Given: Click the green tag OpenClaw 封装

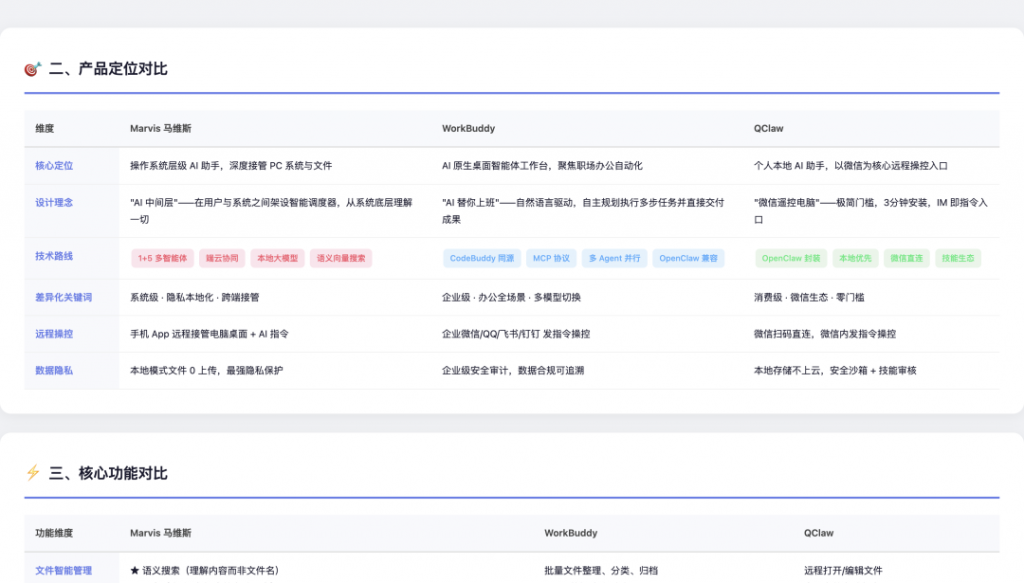Looking at the screenshot, I should (791, 259).
